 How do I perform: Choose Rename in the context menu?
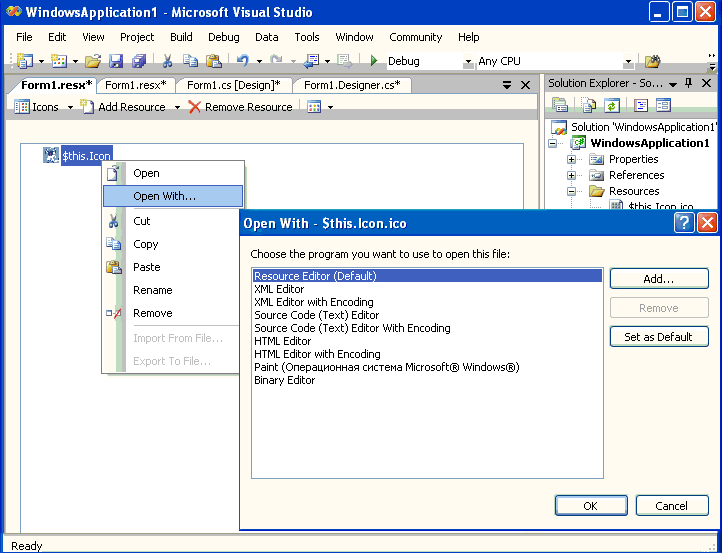170,290
